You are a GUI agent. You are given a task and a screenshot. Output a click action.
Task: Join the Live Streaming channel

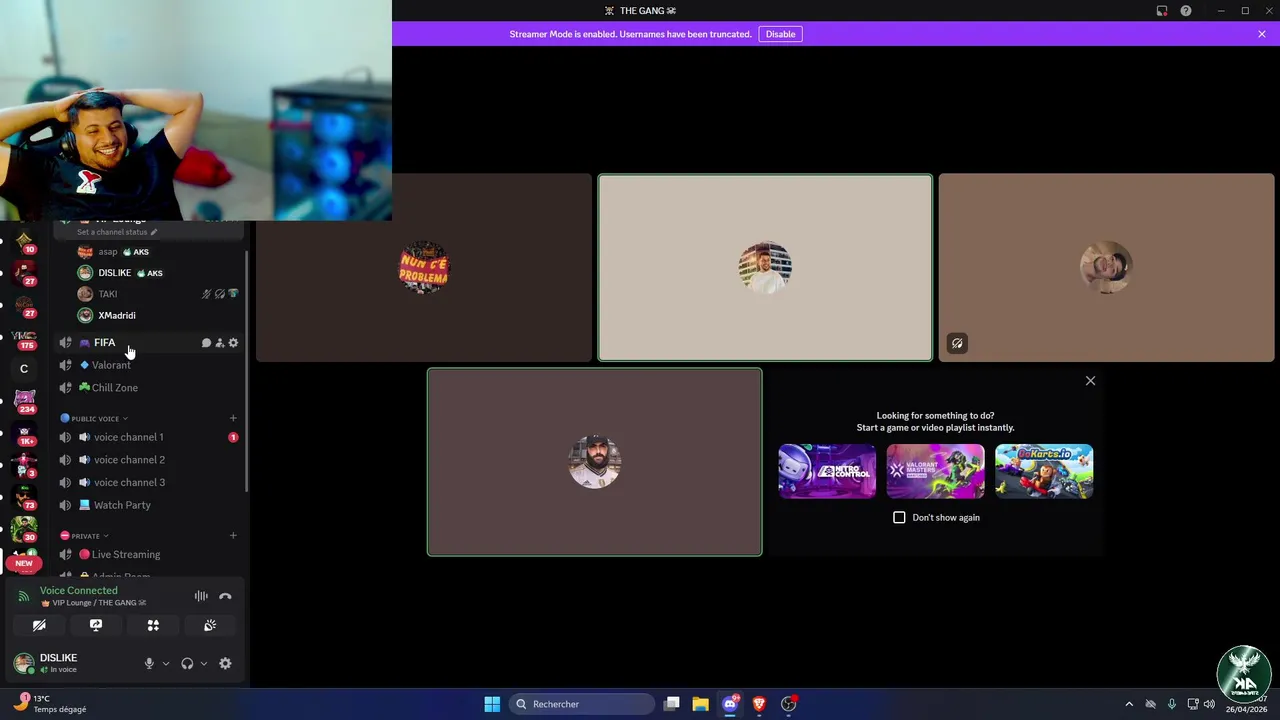(148, 554)
